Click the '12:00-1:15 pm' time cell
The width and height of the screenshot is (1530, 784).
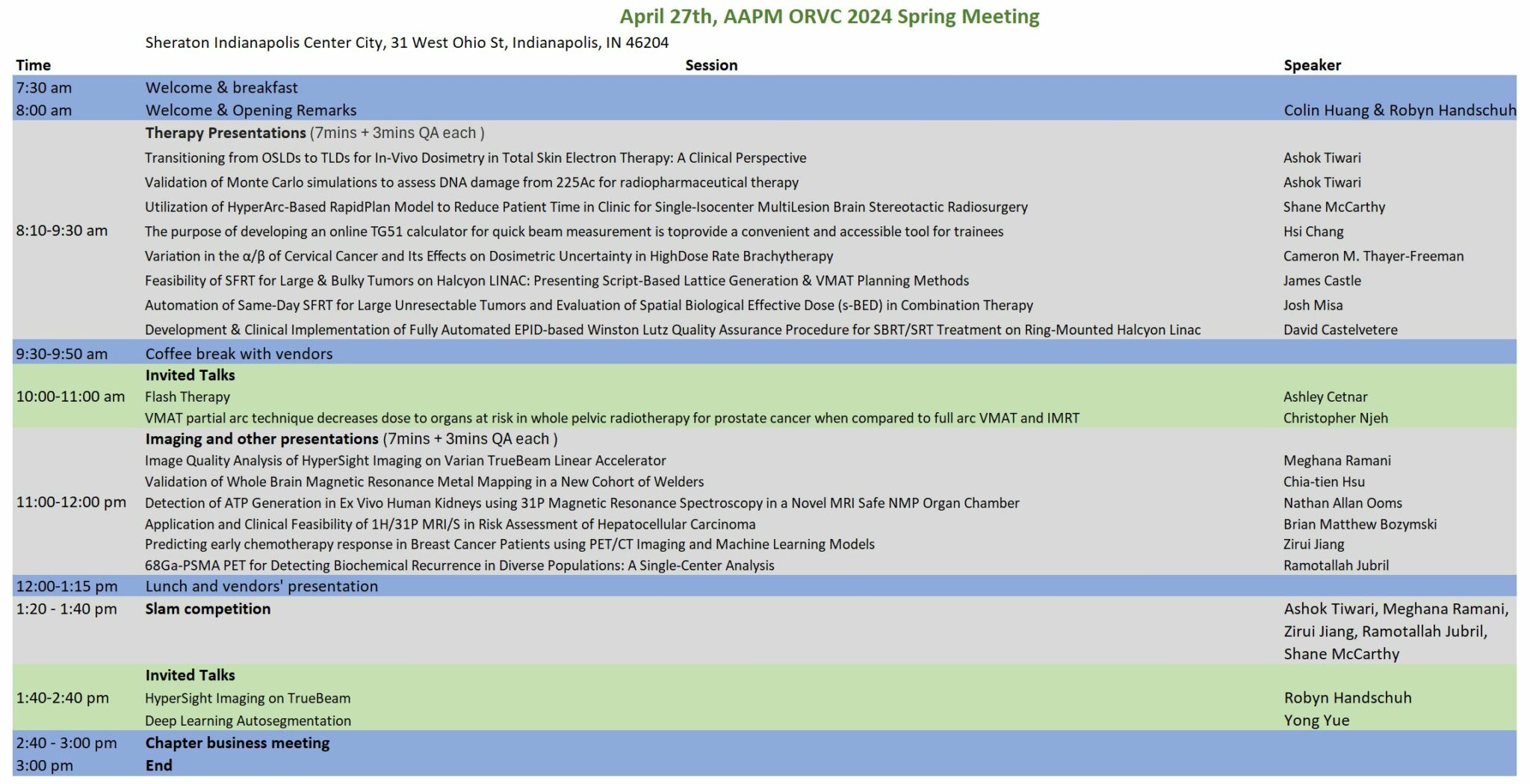point(66,586)
